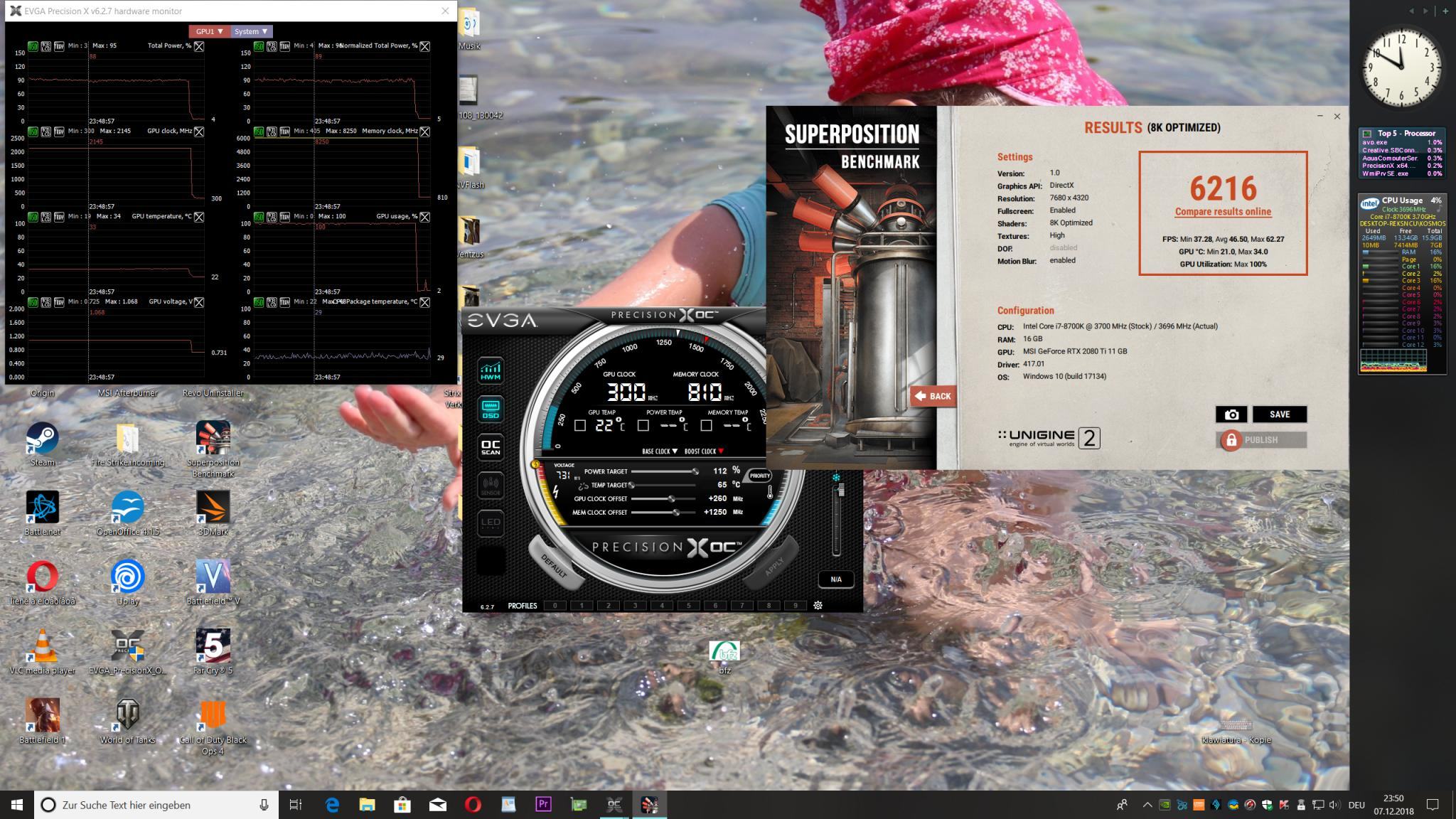Image resolution: width=1456 pixels, height=819 pixels.
Task: Open VLC media player shortcut
Action: [42, 652]
